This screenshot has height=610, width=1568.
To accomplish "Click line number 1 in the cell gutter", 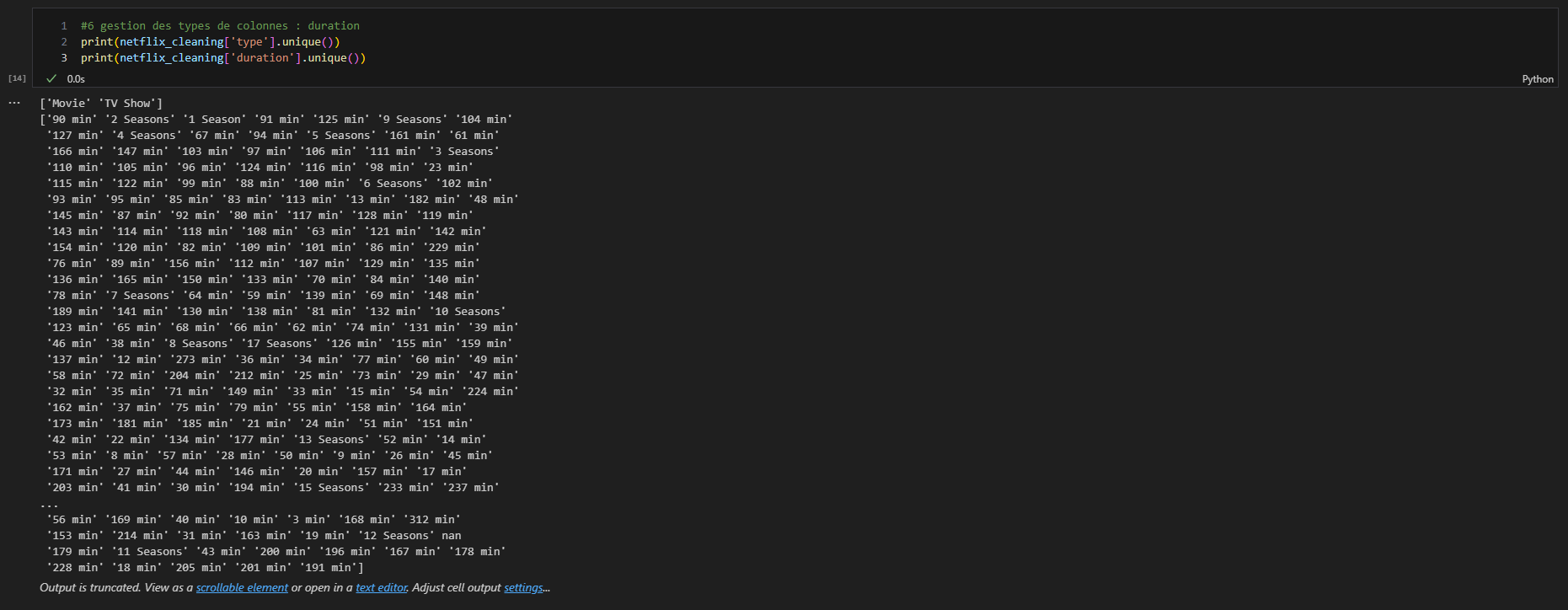I will [x=64, y=26].
